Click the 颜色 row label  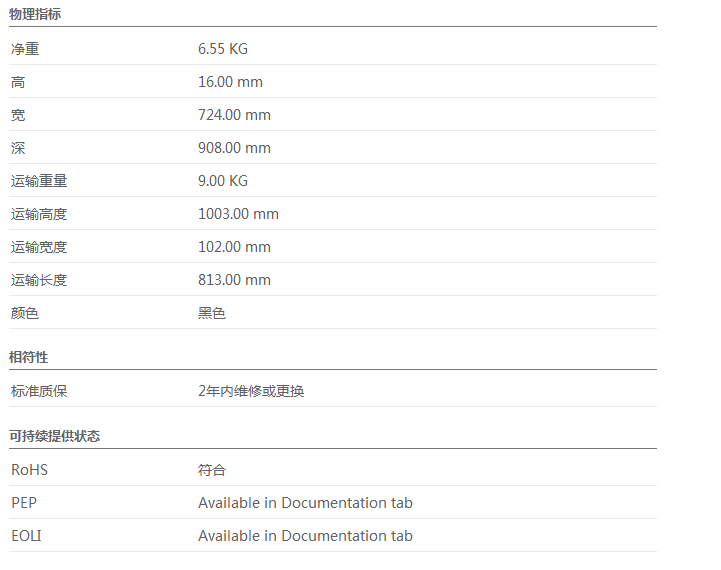[25, 313]
